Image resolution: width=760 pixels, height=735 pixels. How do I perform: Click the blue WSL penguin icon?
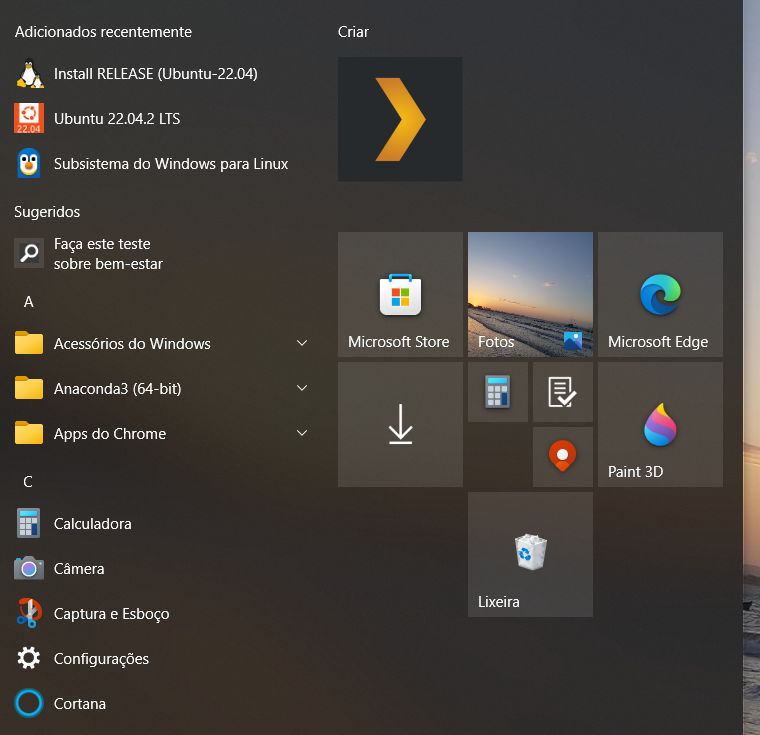29,163
